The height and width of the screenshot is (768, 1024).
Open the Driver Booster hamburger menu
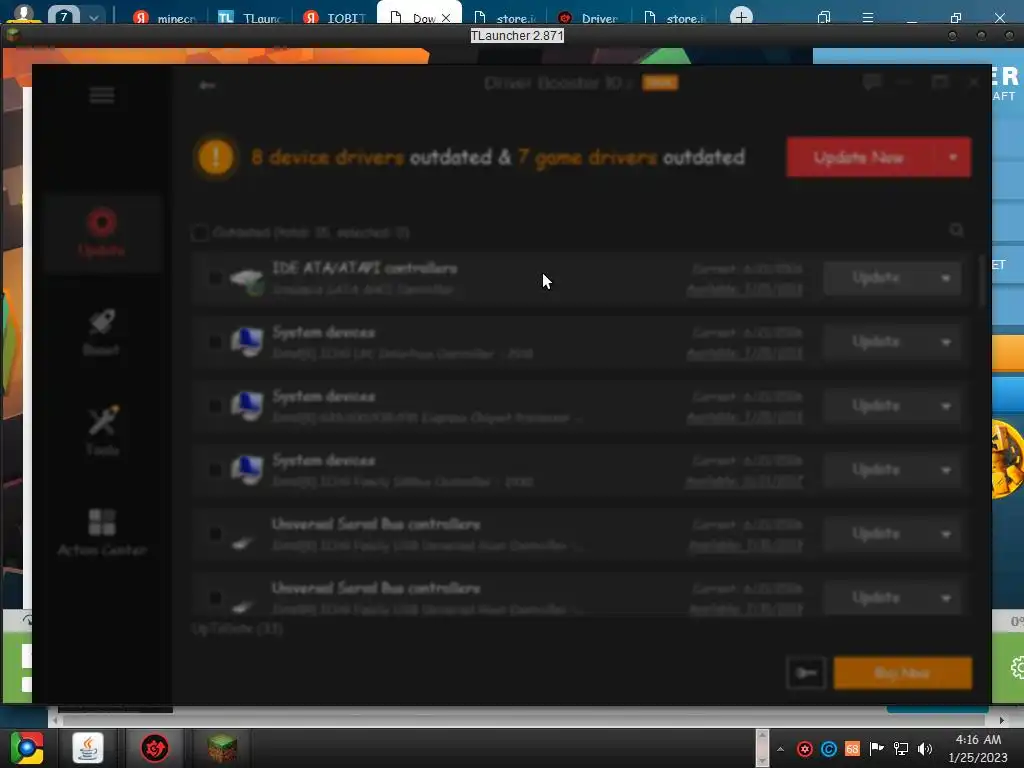point(102,95)
